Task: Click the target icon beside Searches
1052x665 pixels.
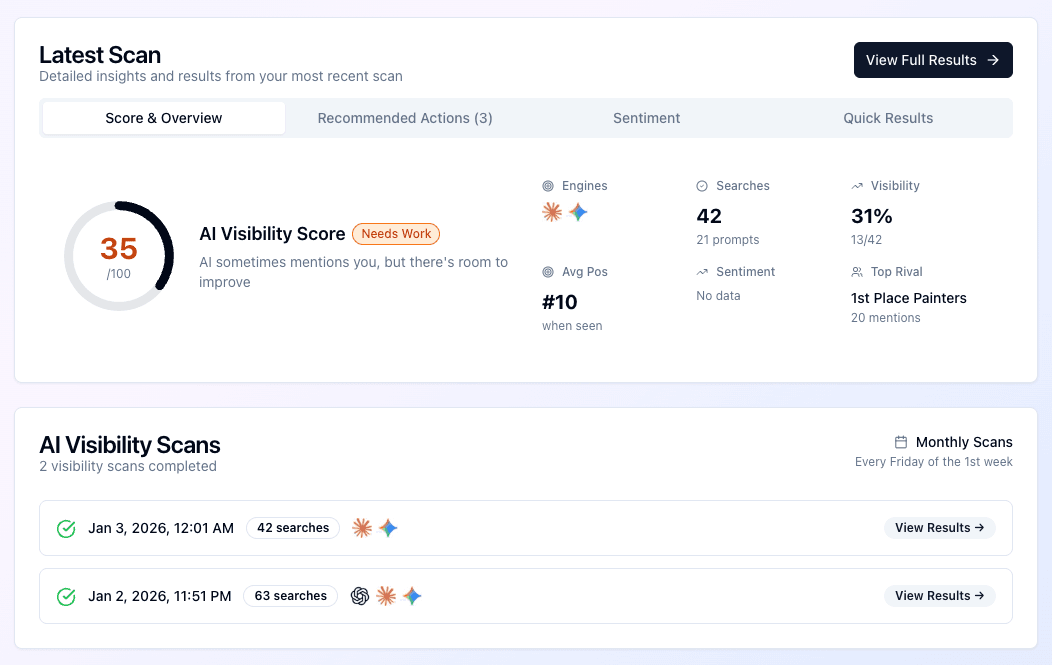Action: point(701,186)
